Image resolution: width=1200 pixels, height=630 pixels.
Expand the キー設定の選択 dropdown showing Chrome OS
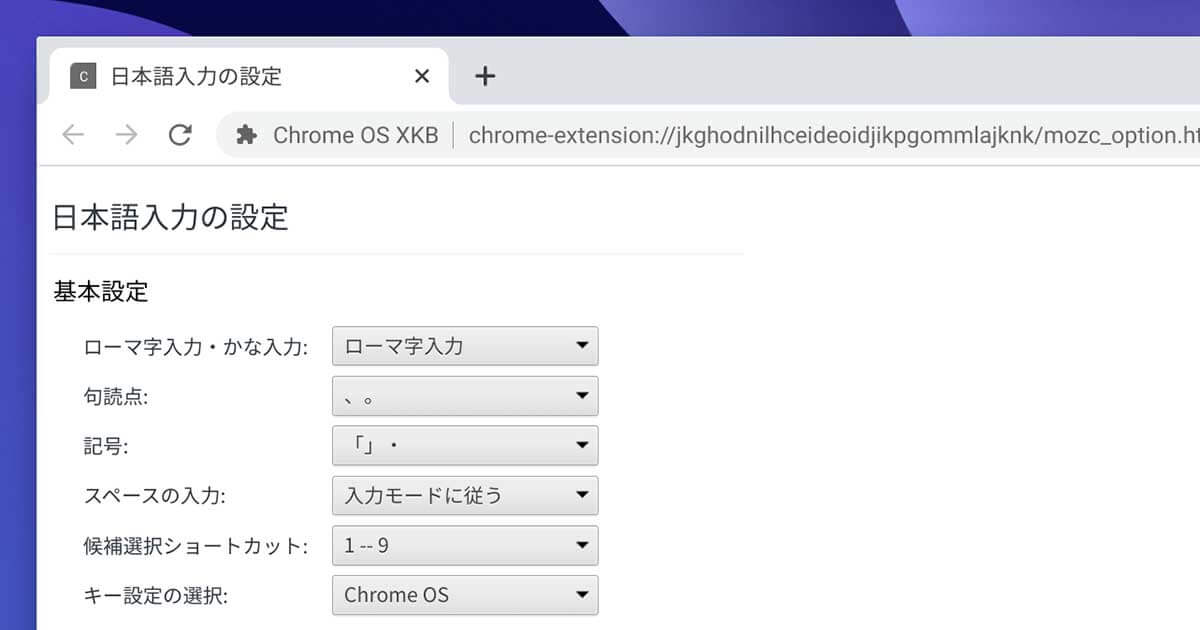[465, 595]
